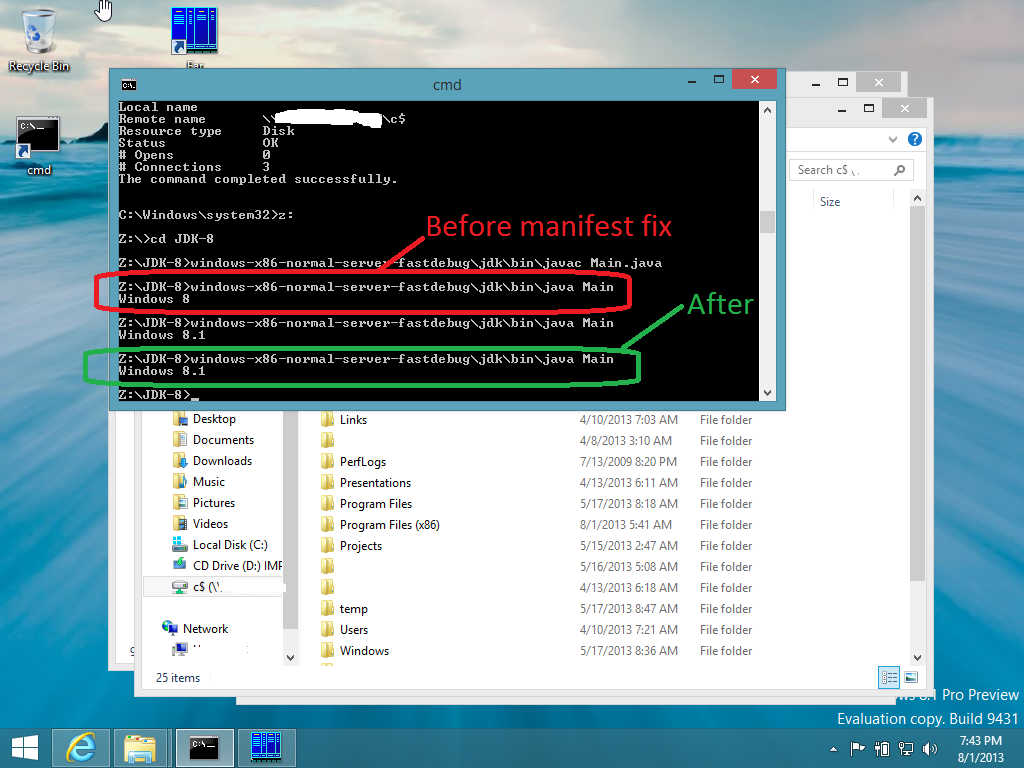This screenshot has width=1024, height=768.
Task: Show hidden system tray icons
Action: pos(834,748)
